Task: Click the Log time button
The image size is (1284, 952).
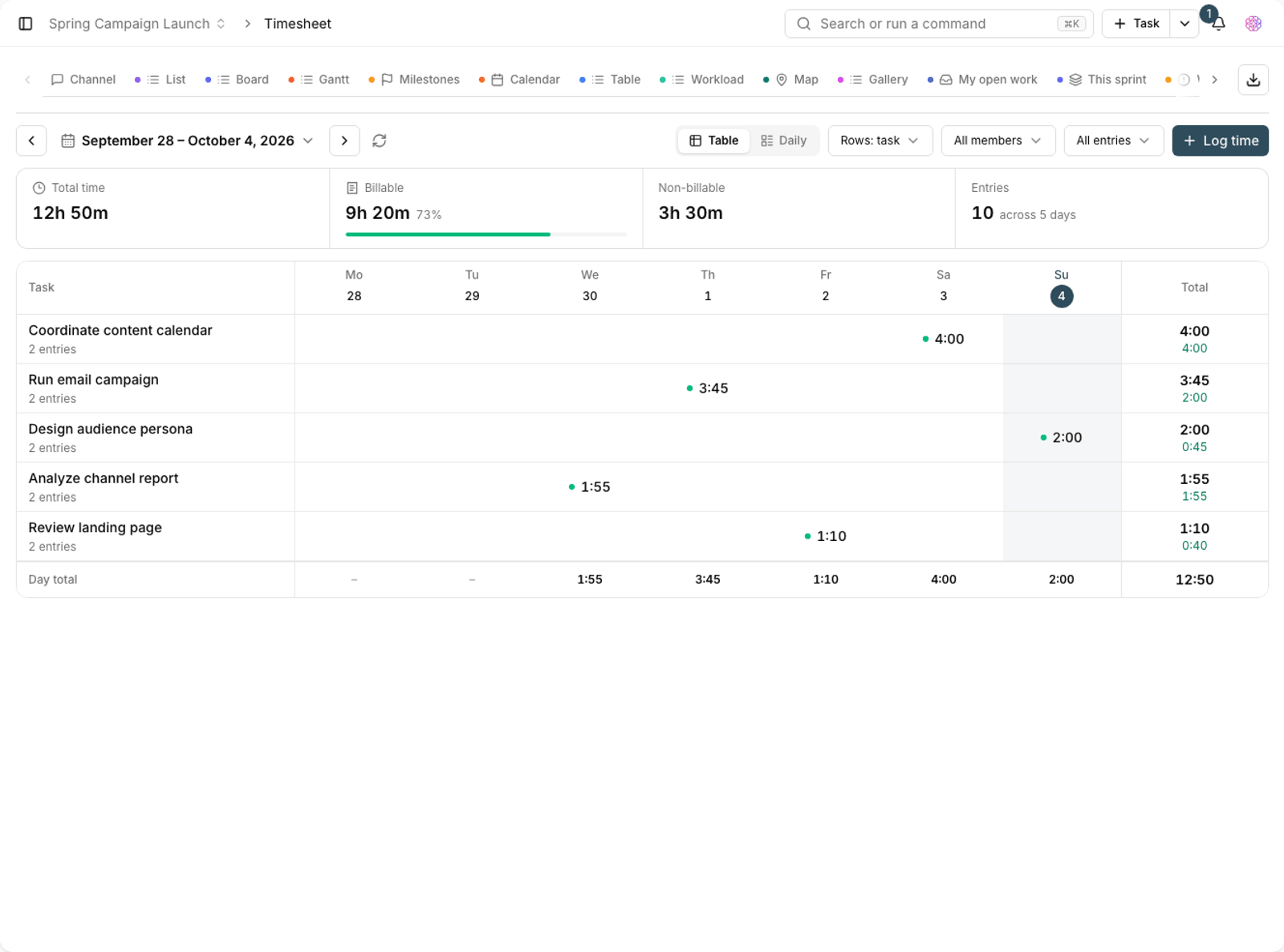Action: [x=1220, y=140]
